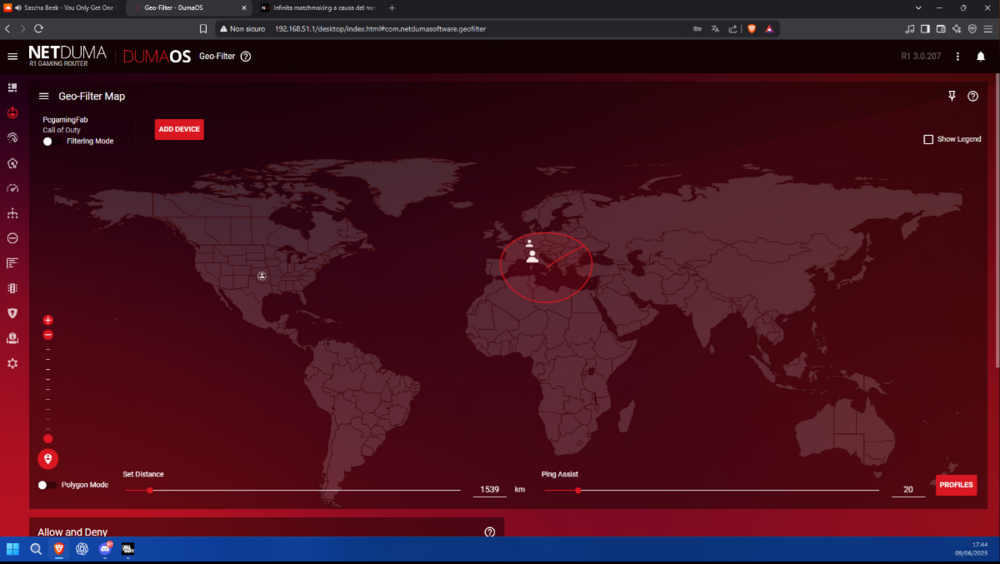Toggle the Polygon Mode switch

tap(46, 485)
